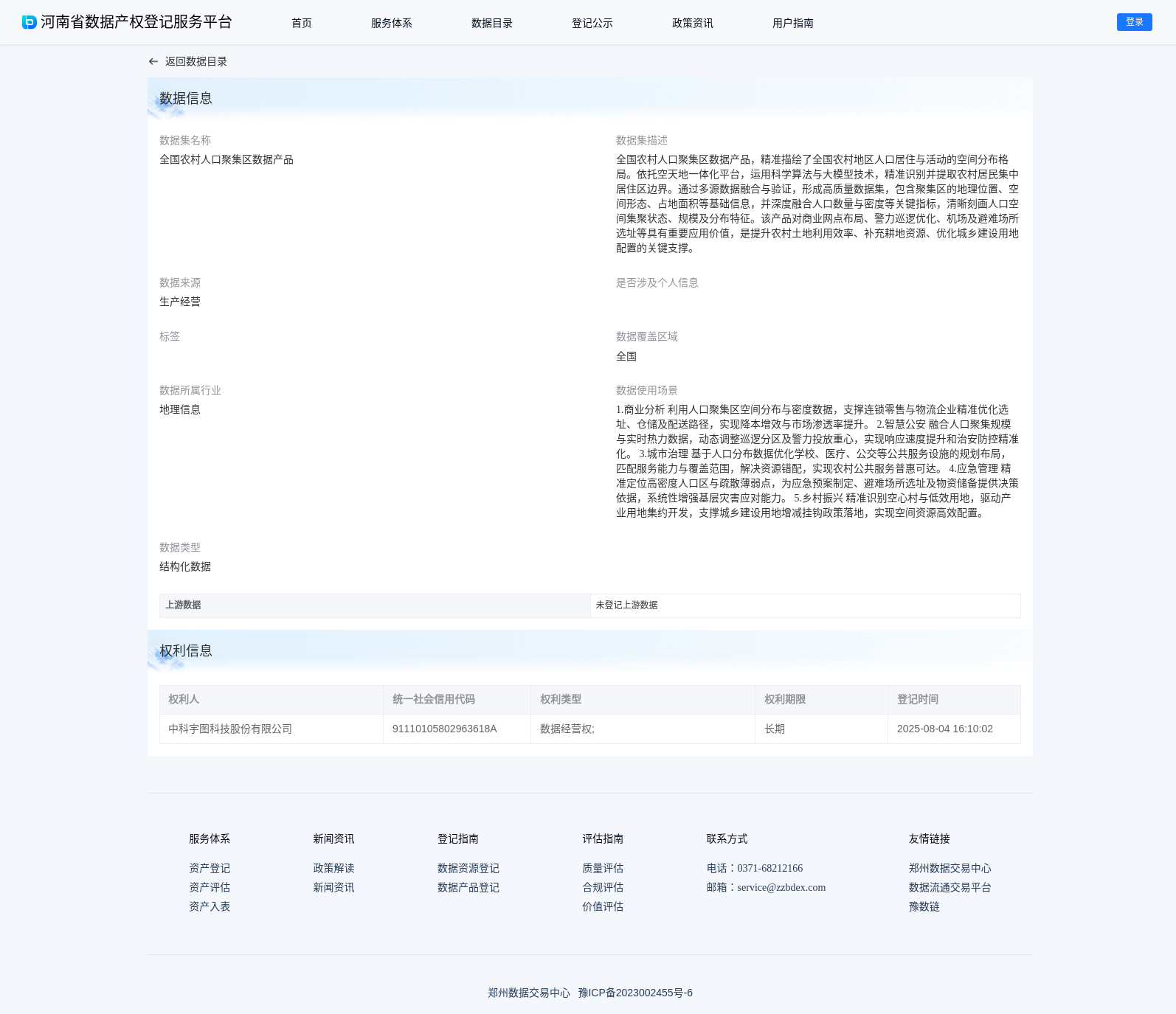
Task: Open 郑州数据交易中心 friendly link
Action: 950,868
